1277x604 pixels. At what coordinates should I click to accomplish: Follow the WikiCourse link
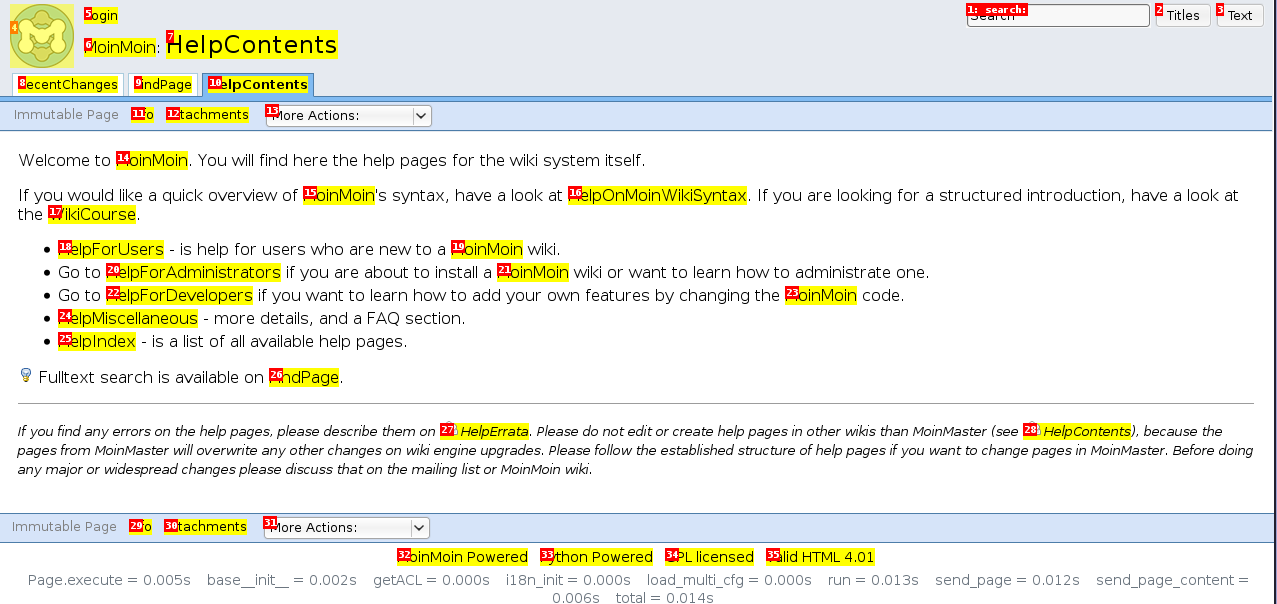pyautogui.click(x=92, y=215)
